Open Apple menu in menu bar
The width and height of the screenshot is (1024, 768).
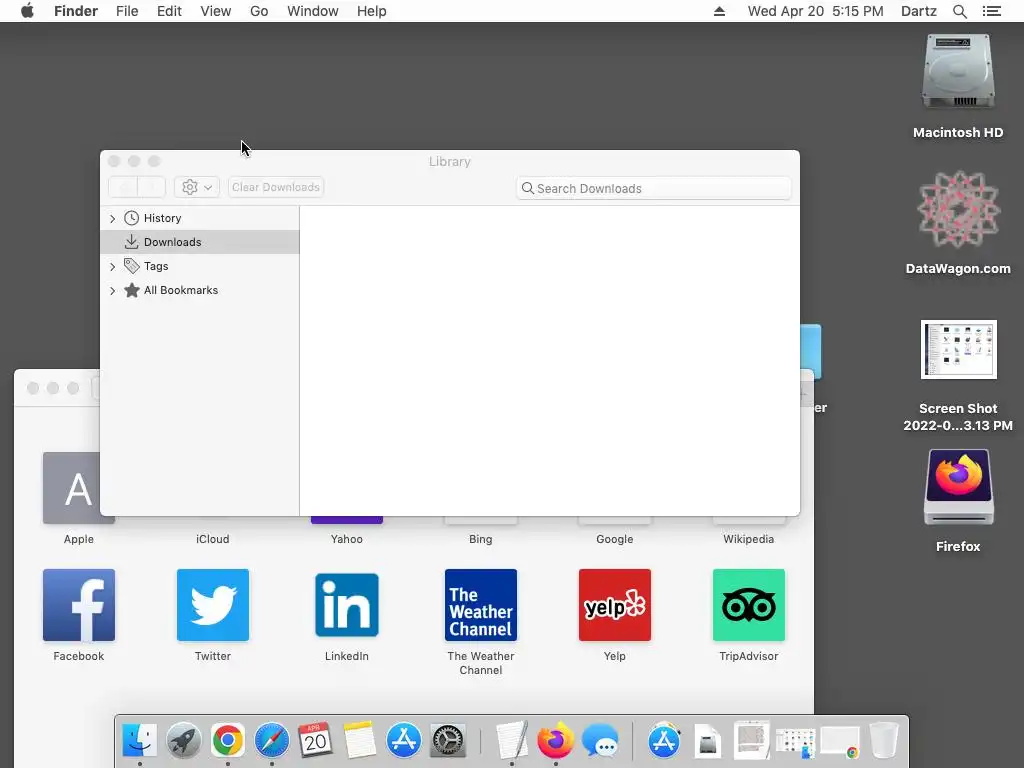[x=27, y=11]
